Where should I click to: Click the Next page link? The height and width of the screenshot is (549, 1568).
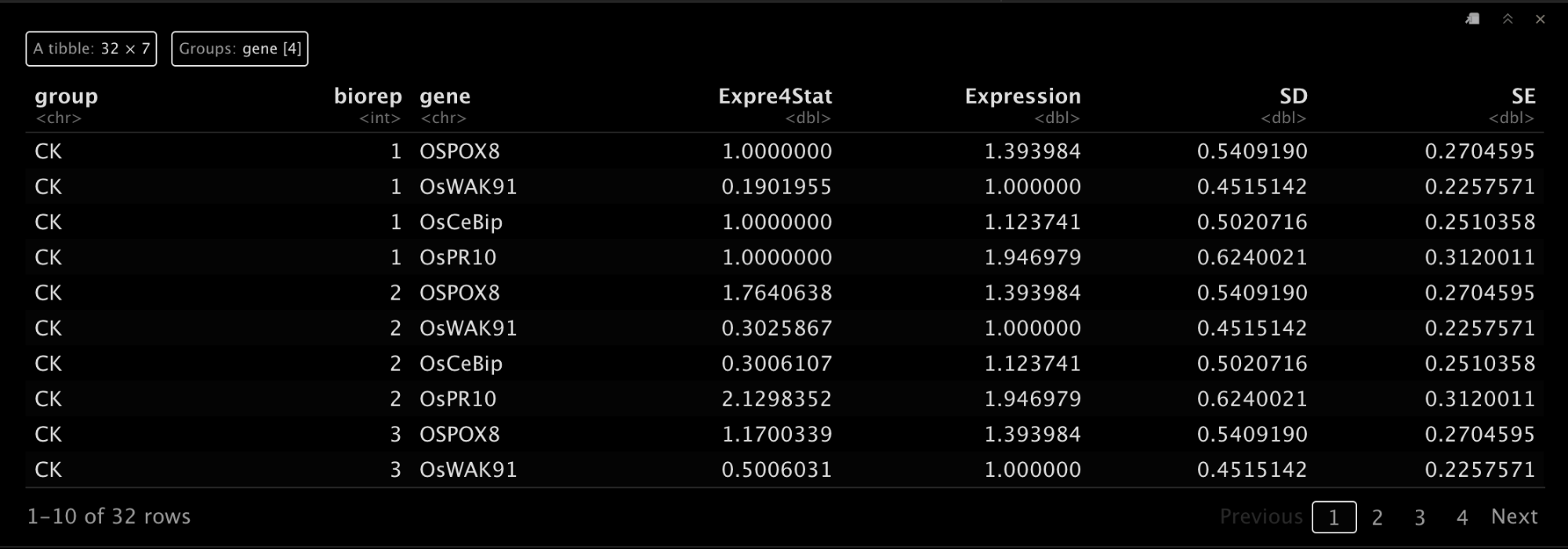pos(1514,516)
